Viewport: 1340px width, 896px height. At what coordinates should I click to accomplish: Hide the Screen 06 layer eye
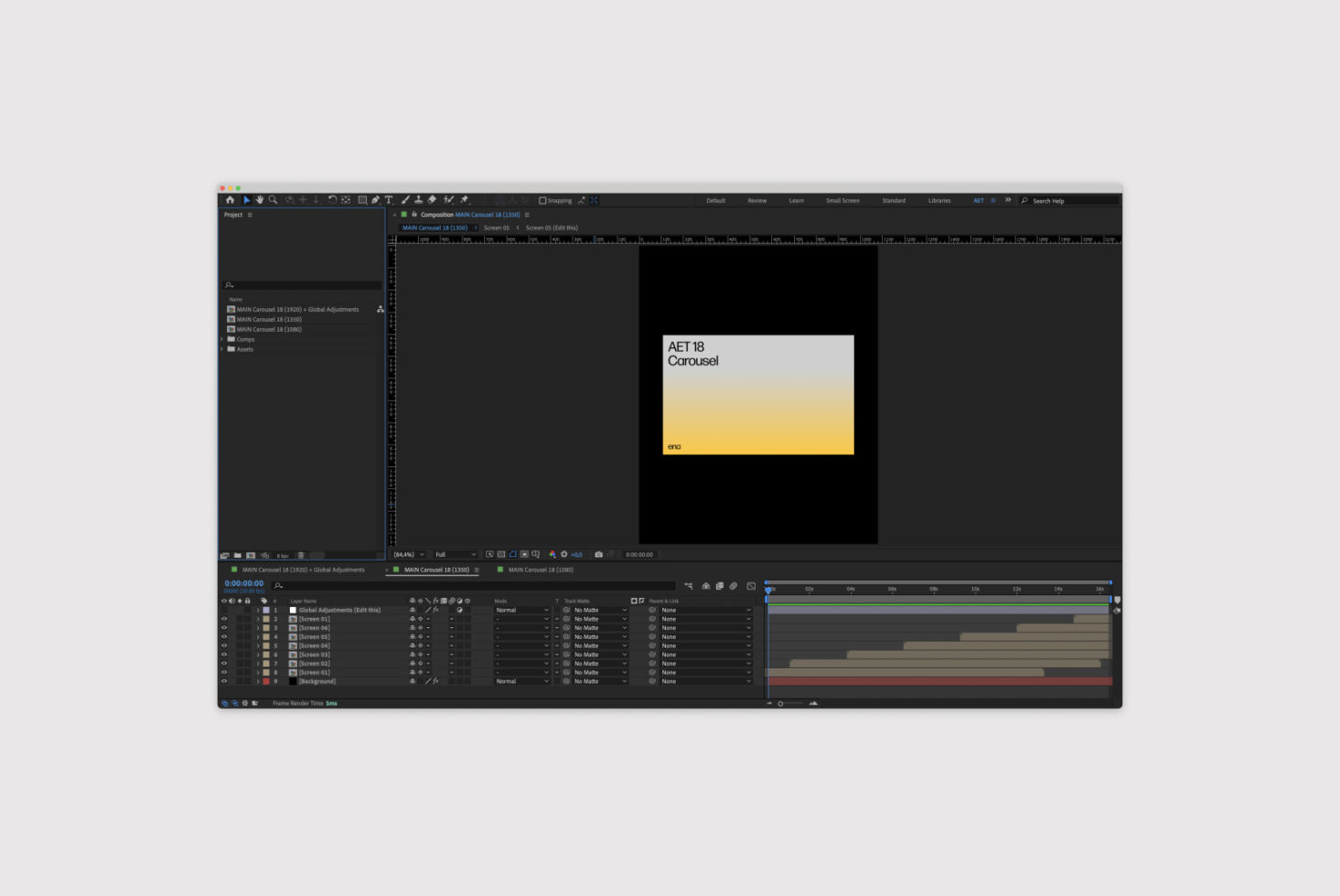pyautogui.click(x=224, y=628)
